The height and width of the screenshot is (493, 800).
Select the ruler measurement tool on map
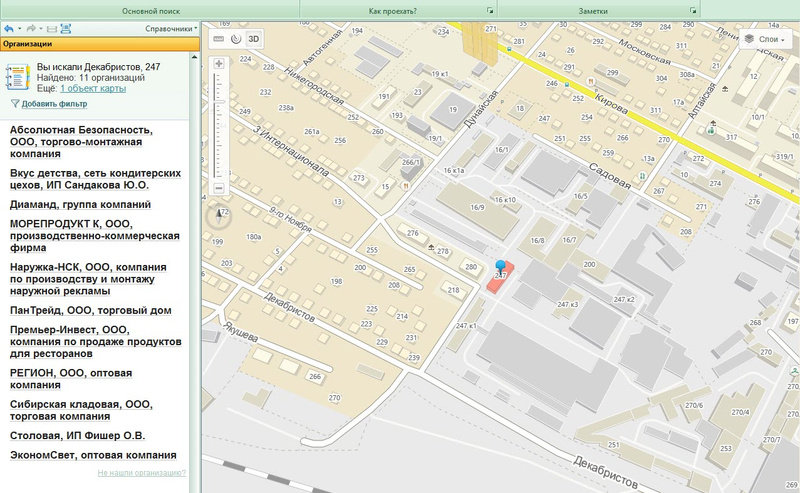218,39
